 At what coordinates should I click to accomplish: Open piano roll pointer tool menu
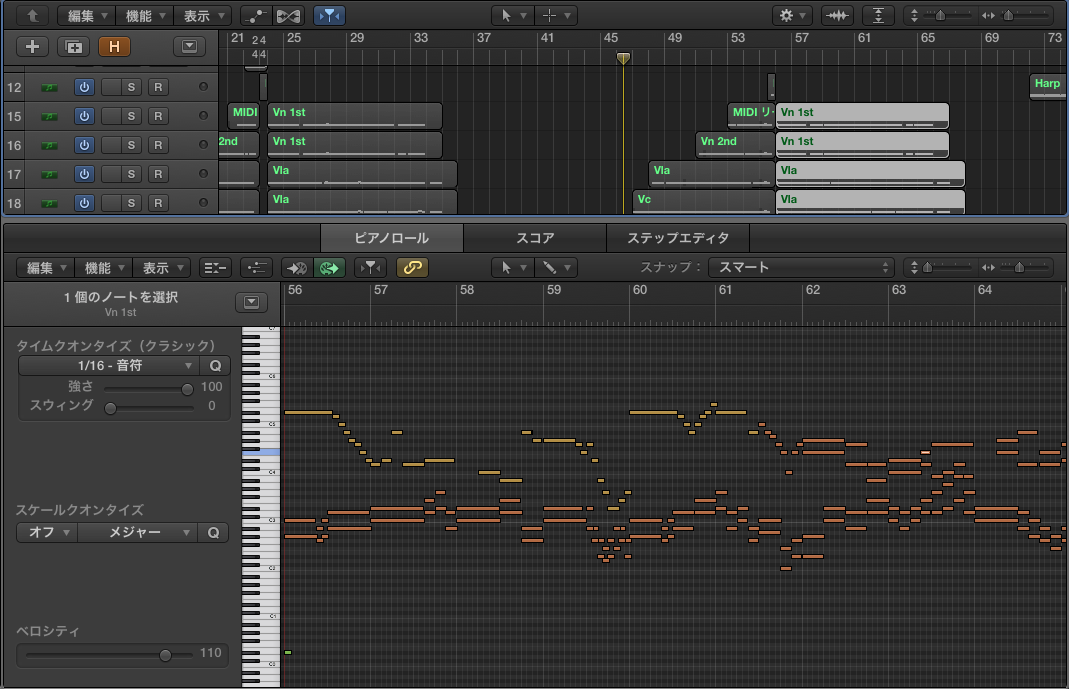[x=513, y=268]
